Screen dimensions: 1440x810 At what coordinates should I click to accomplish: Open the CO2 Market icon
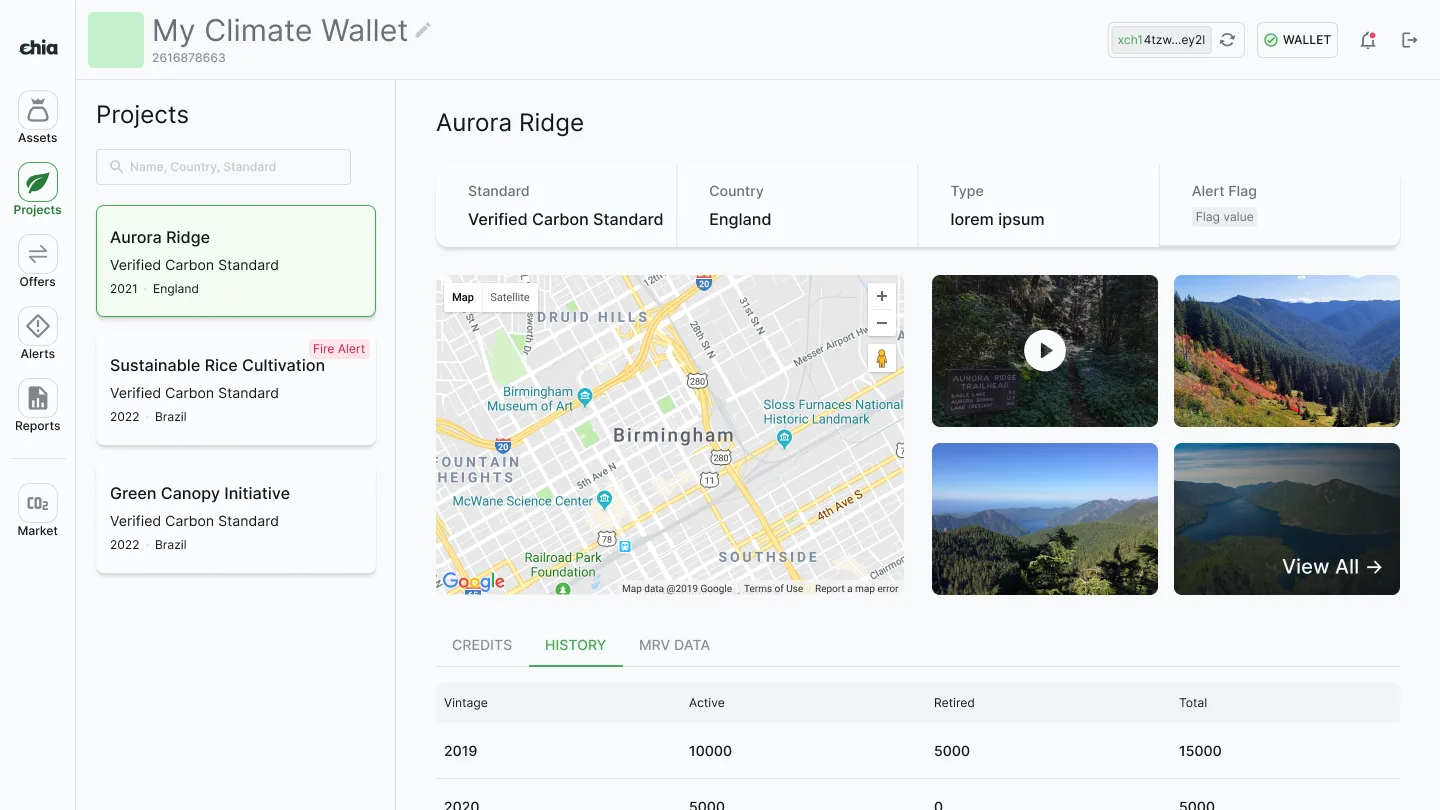coord(38,503)
